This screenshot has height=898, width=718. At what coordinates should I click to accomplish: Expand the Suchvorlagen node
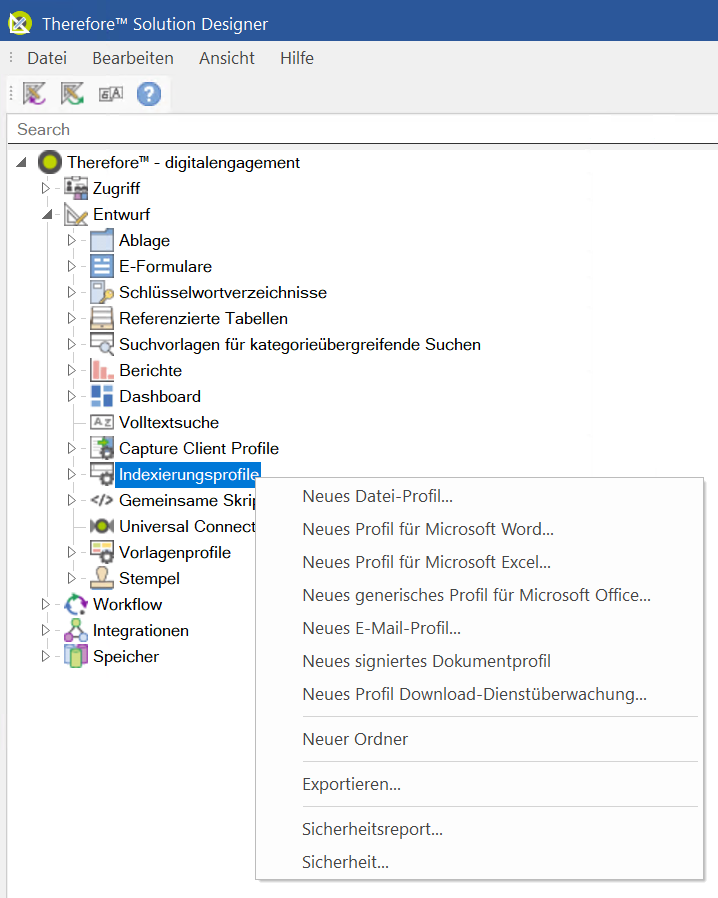point(71,344)
